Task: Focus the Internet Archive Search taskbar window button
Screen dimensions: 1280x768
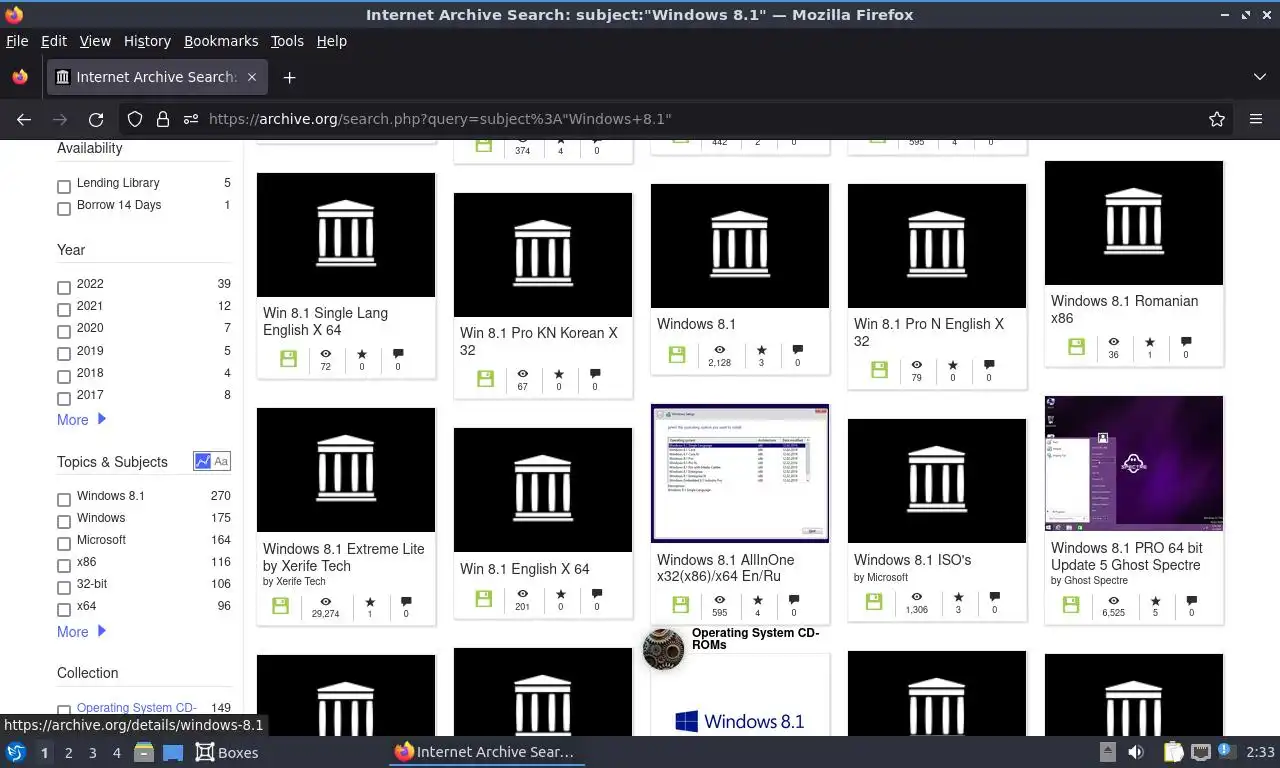Action: tap(485, 752)
